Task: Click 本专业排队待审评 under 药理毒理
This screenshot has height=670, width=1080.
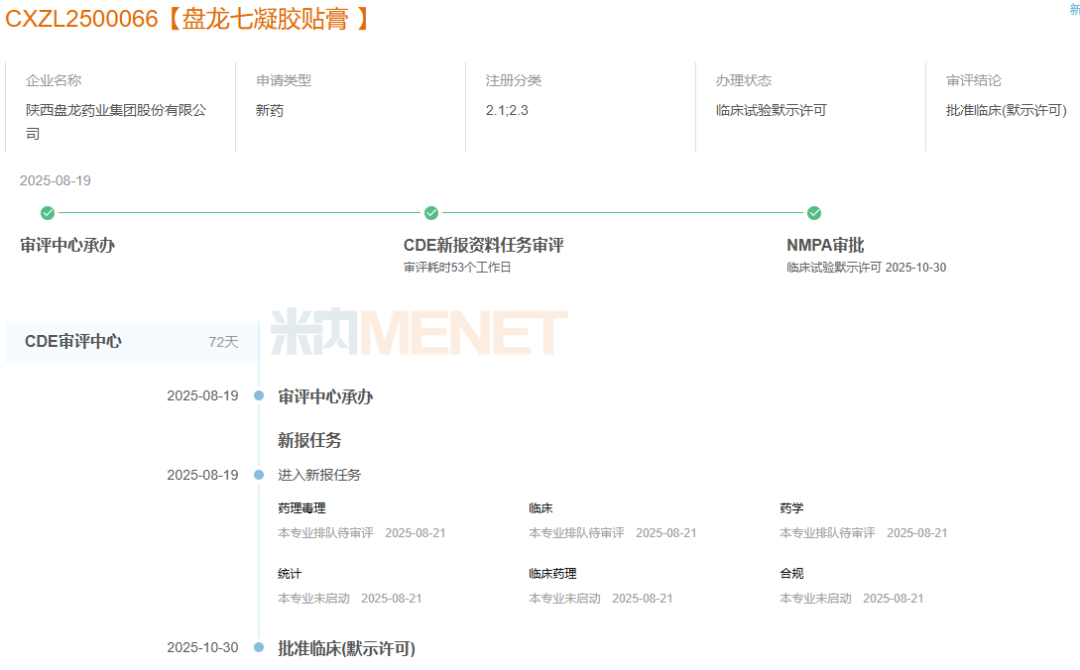Action: (325, 533)
